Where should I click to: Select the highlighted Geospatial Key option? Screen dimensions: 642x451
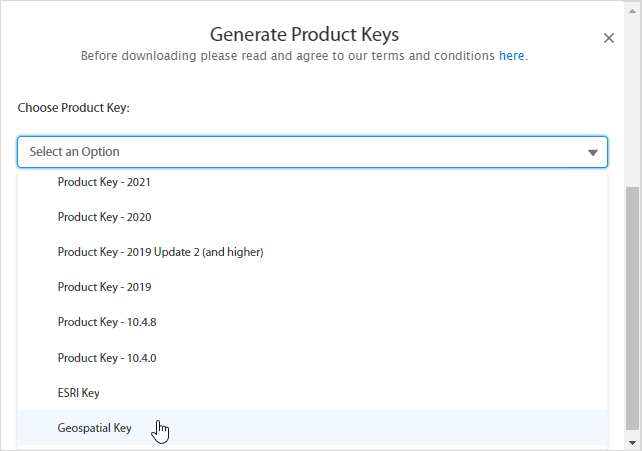click(94, 428)
